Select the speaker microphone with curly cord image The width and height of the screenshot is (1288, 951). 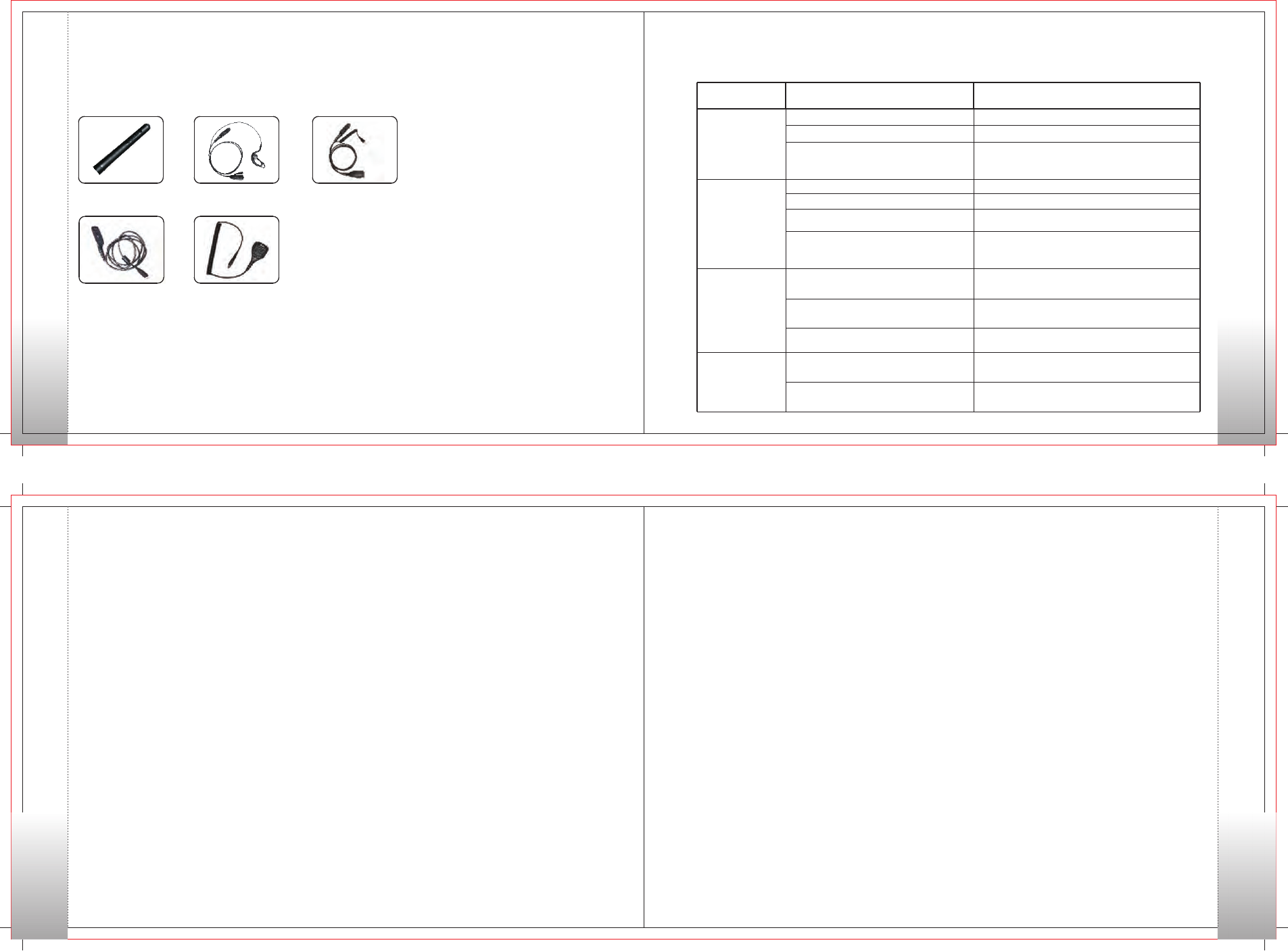pyautogui.click(x=237, y=249)
